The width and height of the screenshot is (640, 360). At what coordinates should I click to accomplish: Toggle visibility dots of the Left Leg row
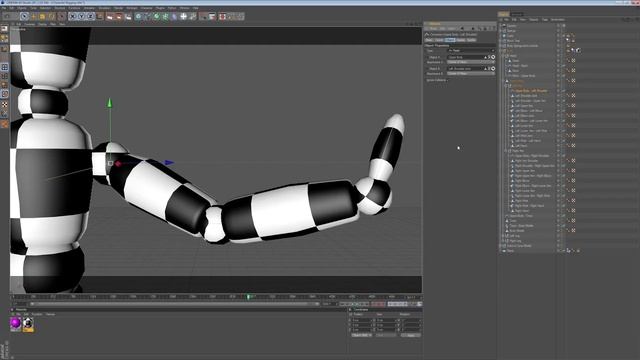point(558,236)
